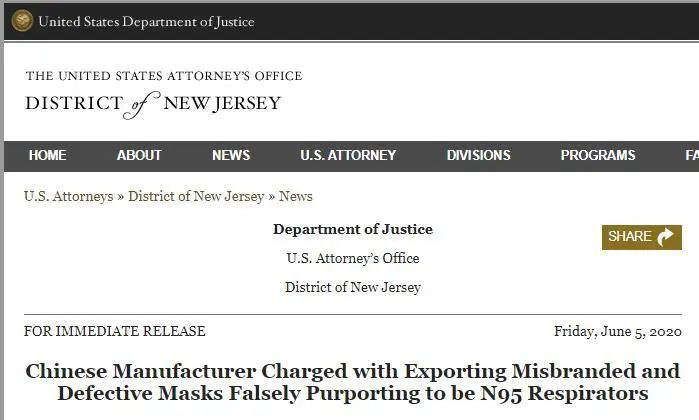Click the Department of Justice seal icon
699x420 pixels.
pos(22,21)
